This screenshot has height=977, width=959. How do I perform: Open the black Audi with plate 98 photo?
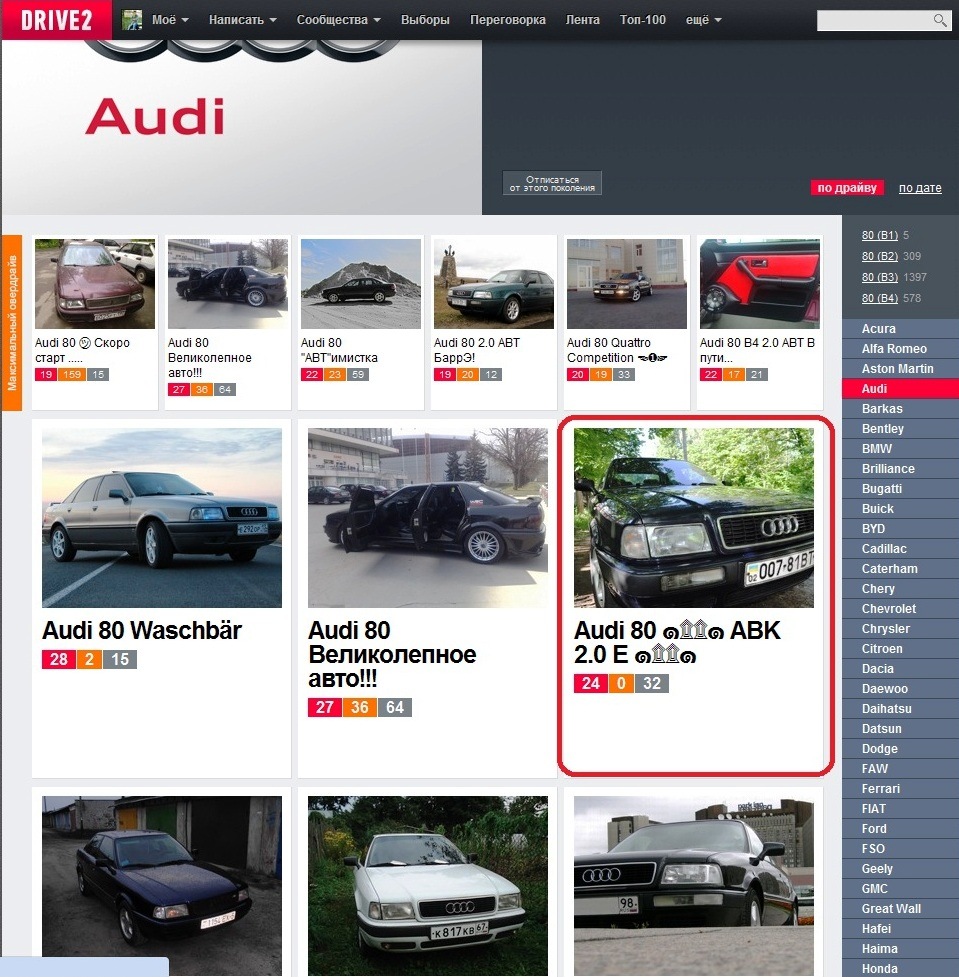(694, 886)
